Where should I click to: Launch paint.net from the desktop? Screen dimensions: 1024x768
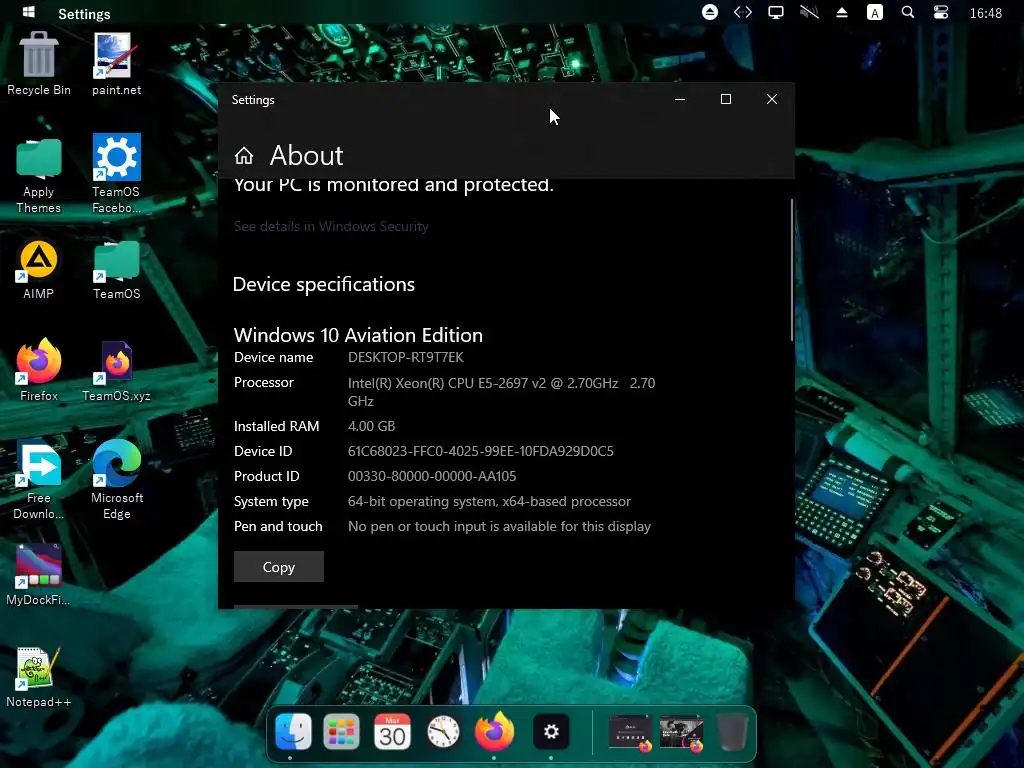116,64
